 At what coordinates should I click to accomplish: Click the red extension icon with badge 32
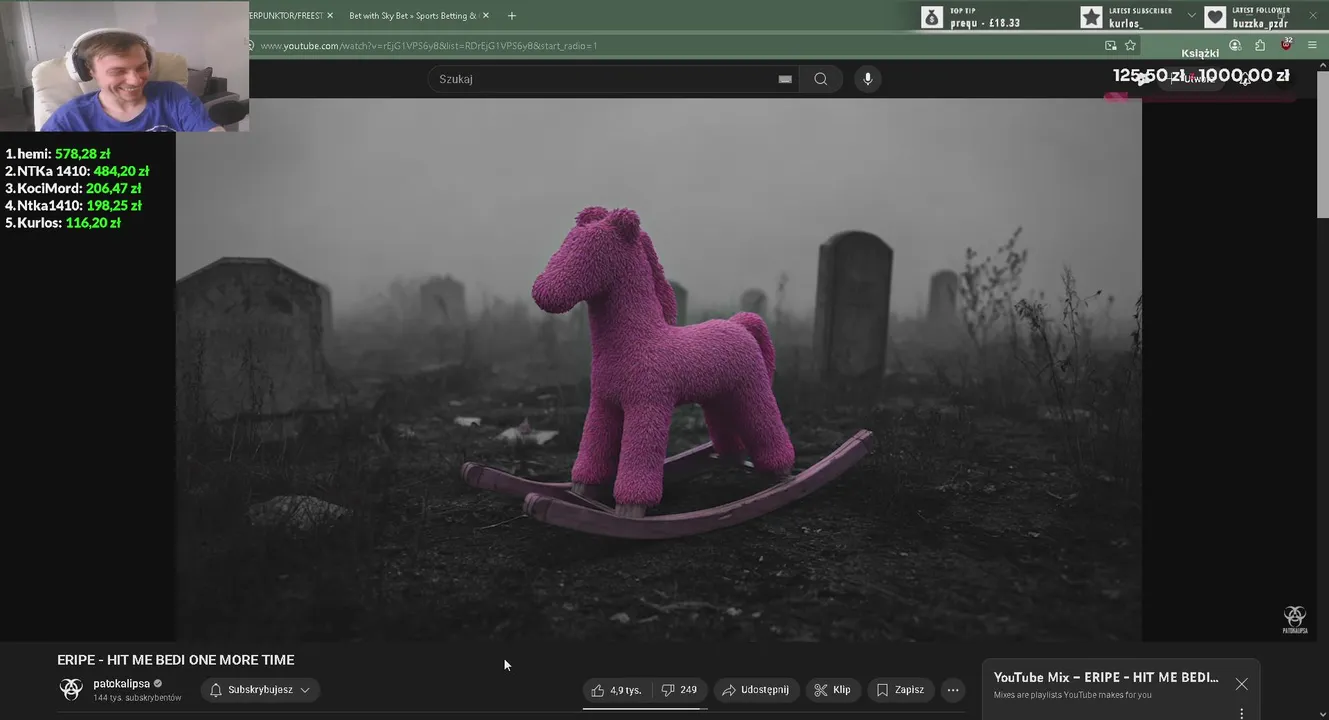point(1286,44)
